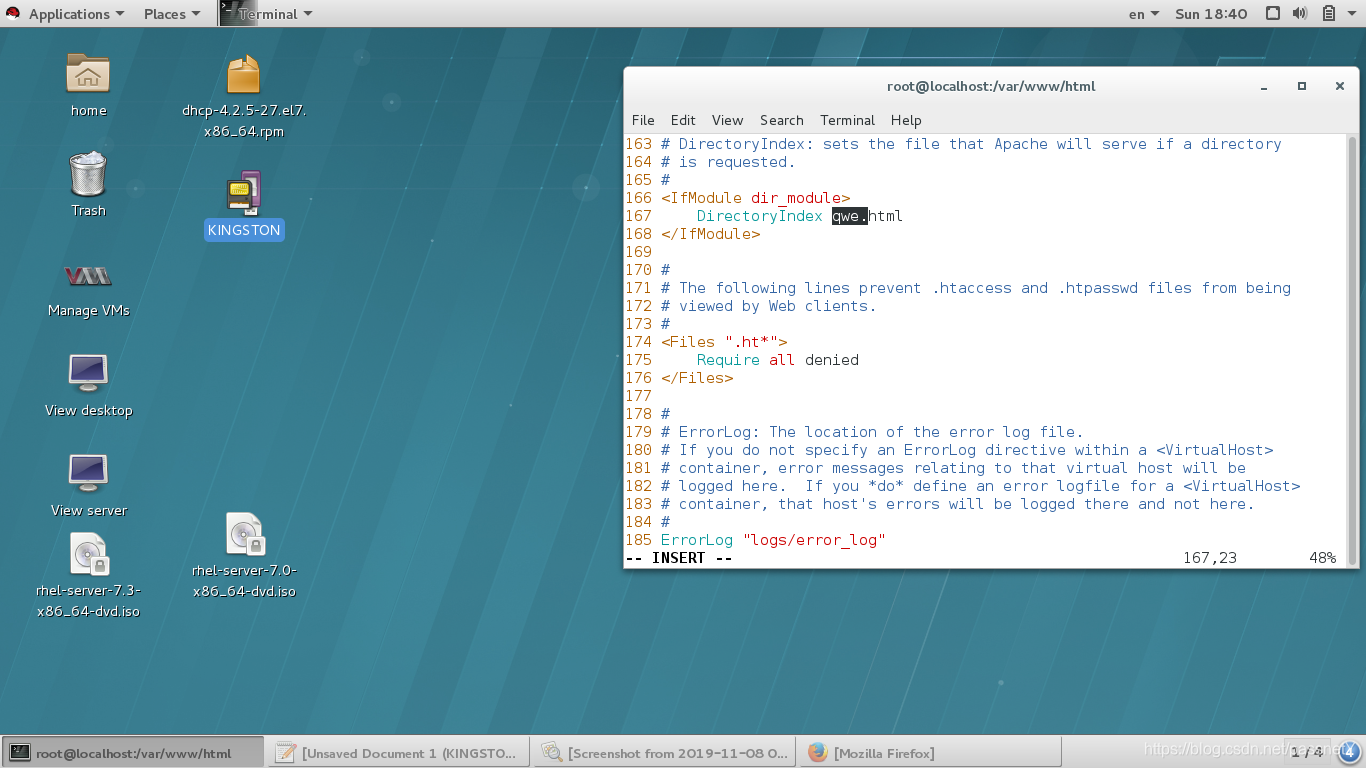
Task: Open the 'en' input language dropdown
Action: (x=1143, y=14)
